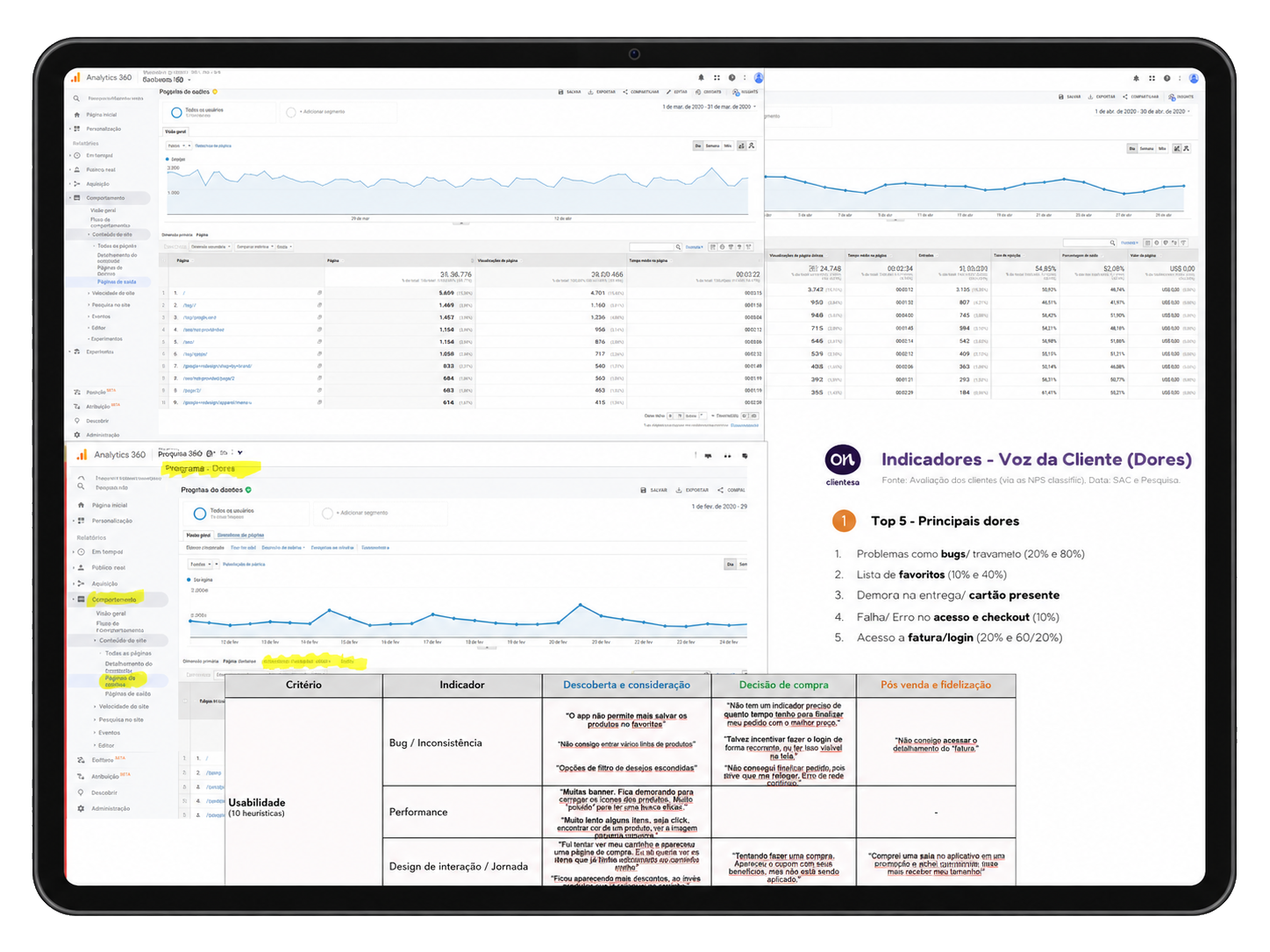
Task: Select motion chart icon in April report
Action: click(1186, 148)
